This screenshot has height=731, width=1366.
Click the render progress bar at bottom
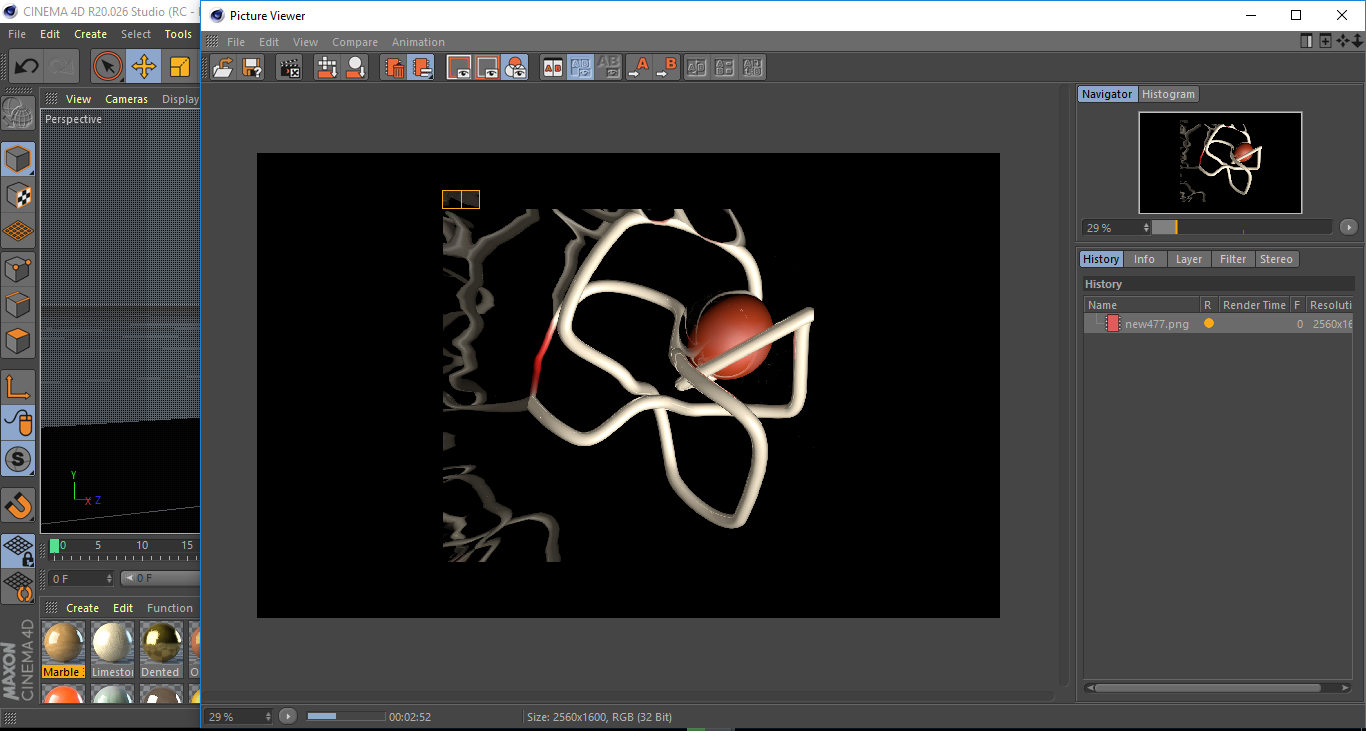(x=345, y=716)
